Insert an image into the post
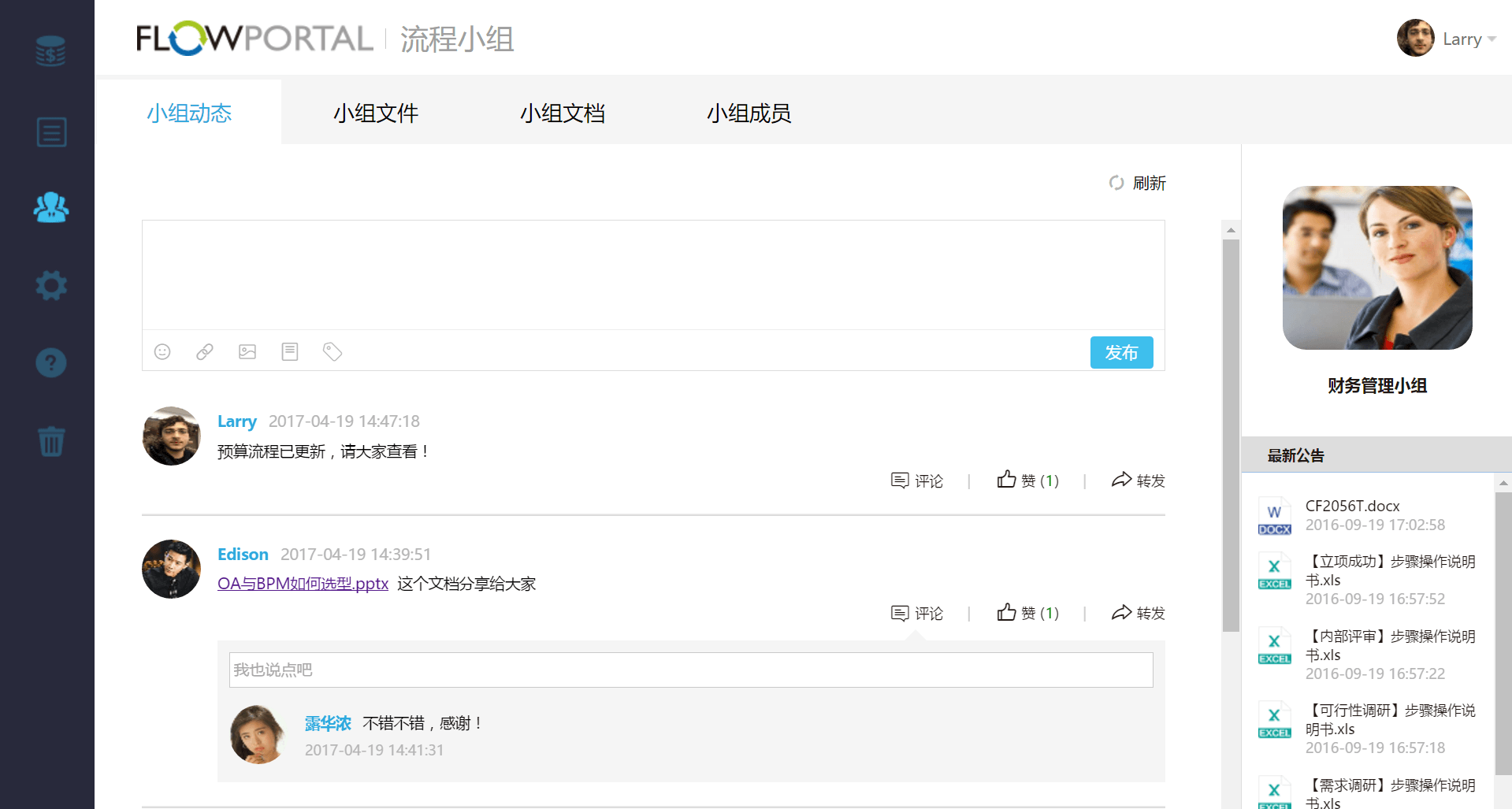The image size is (1512, 809). 247,351
